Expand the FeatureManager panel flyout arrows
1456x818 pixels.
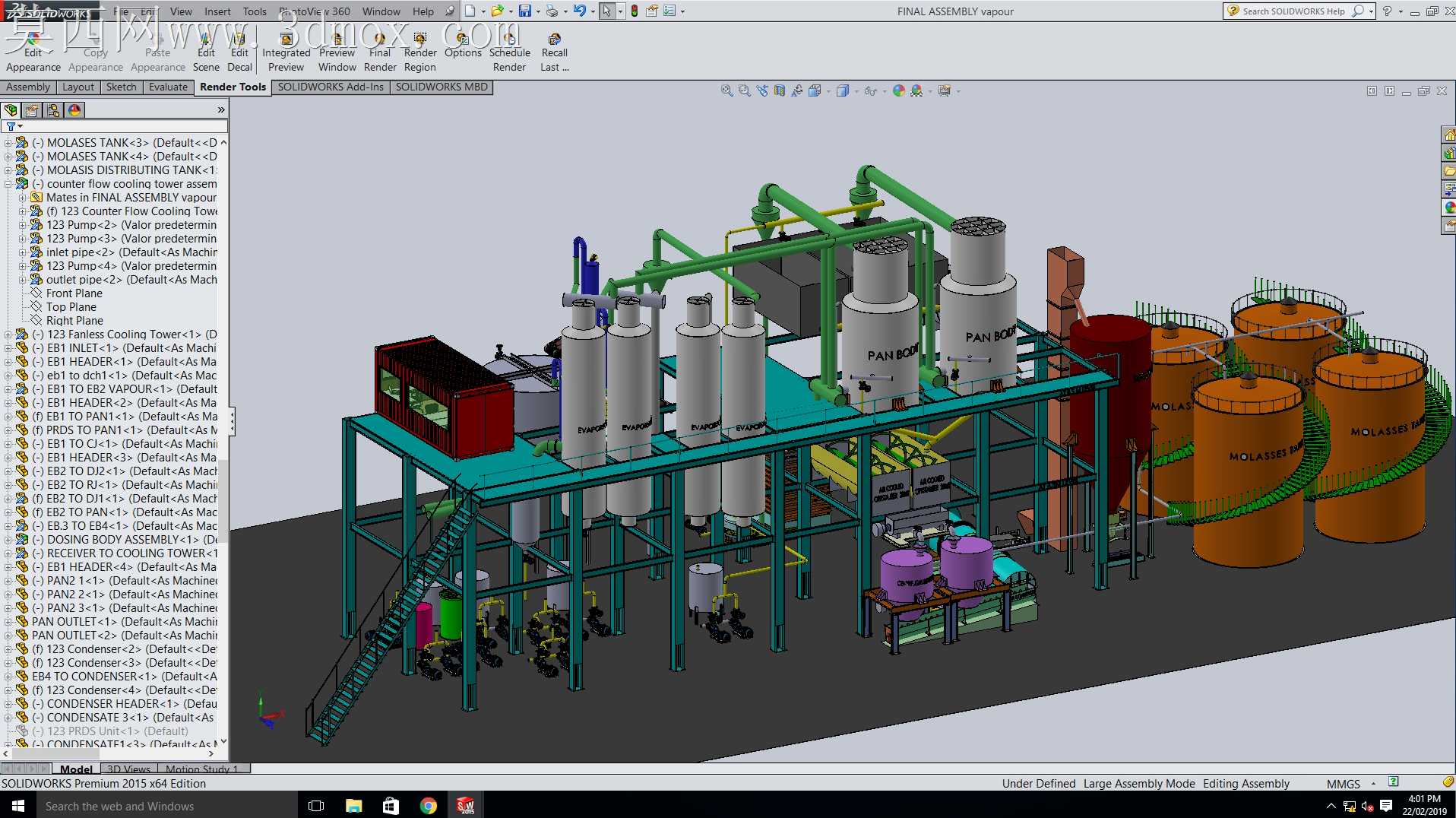(x=221, y=110)
